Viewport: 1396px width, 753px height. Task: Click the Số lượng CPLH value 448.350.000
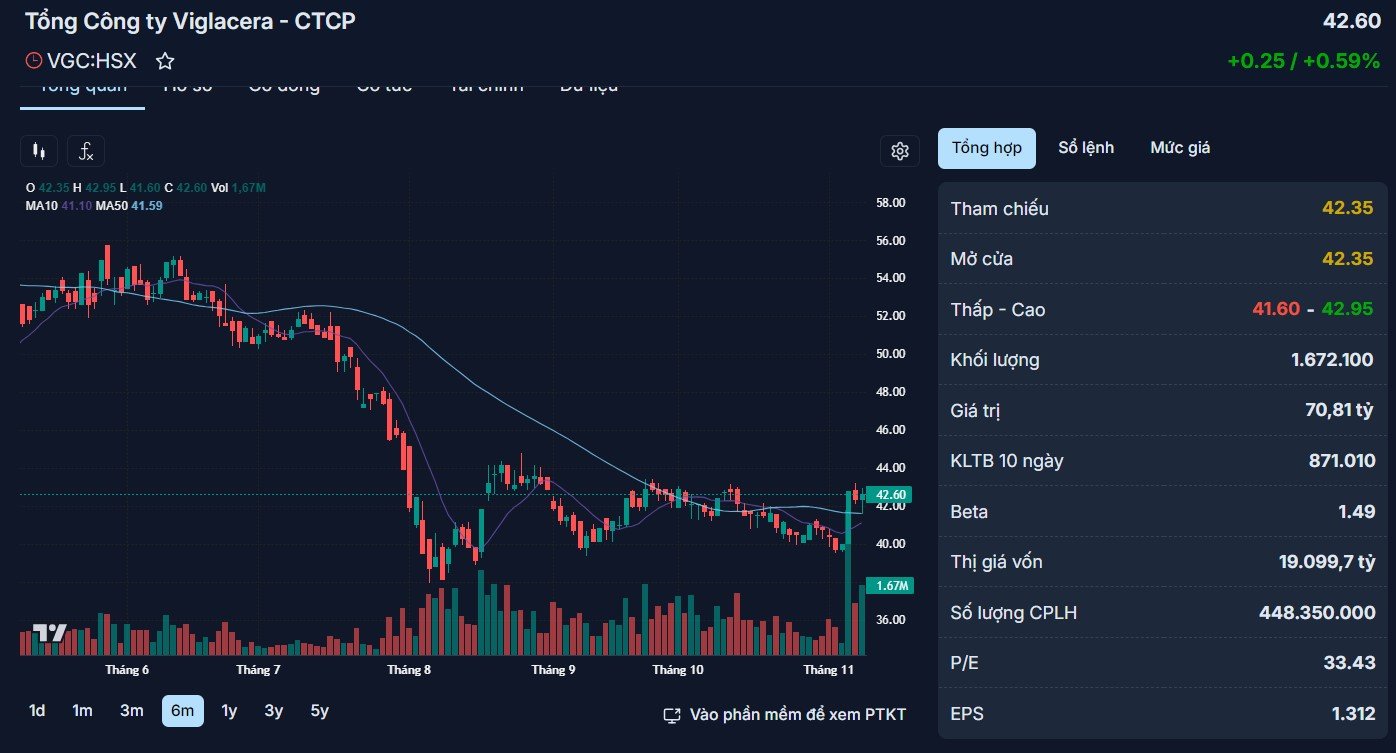[1316, 613]
